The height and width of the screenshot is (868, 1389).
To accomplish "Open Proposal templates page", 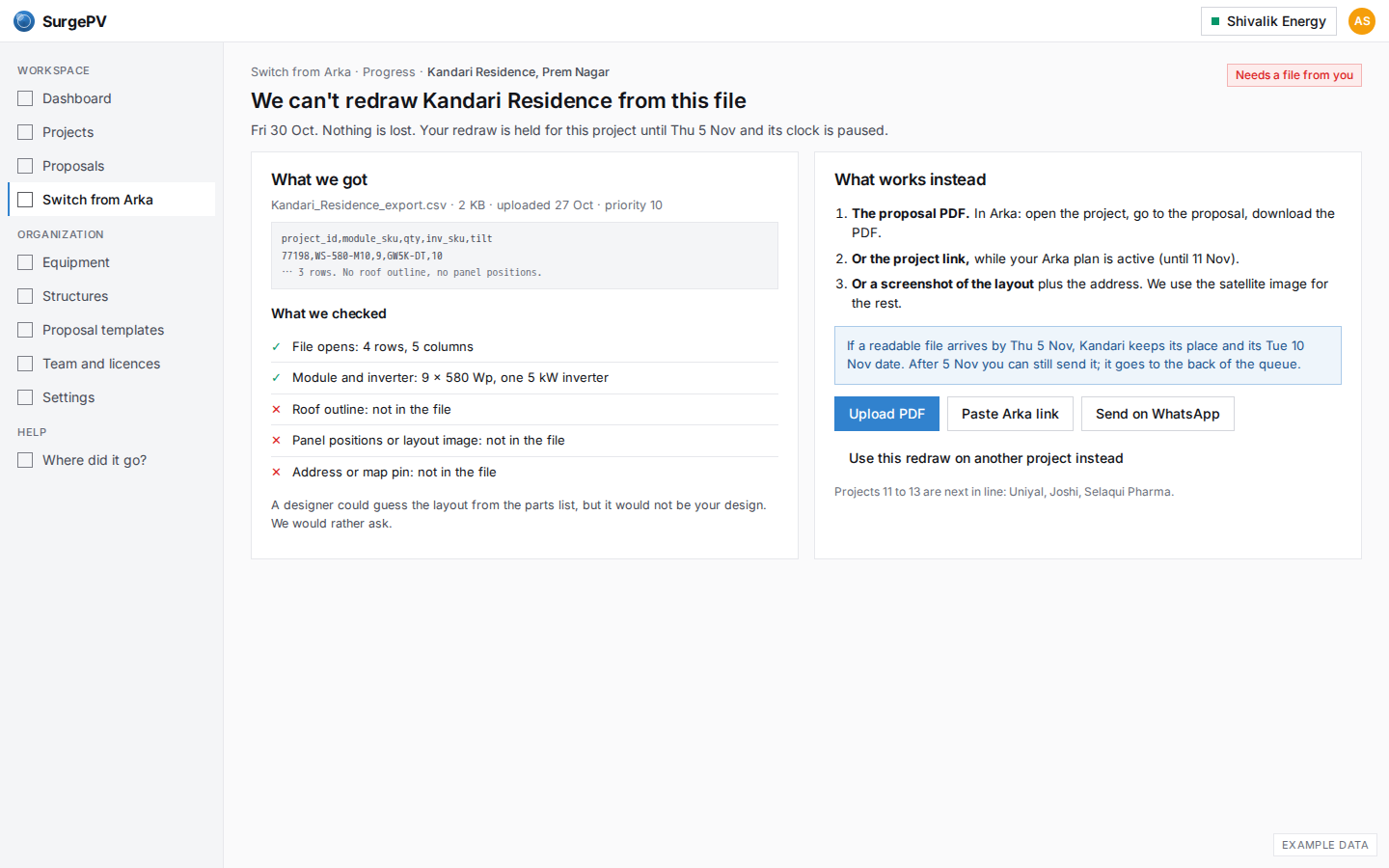I will [111, 330].
